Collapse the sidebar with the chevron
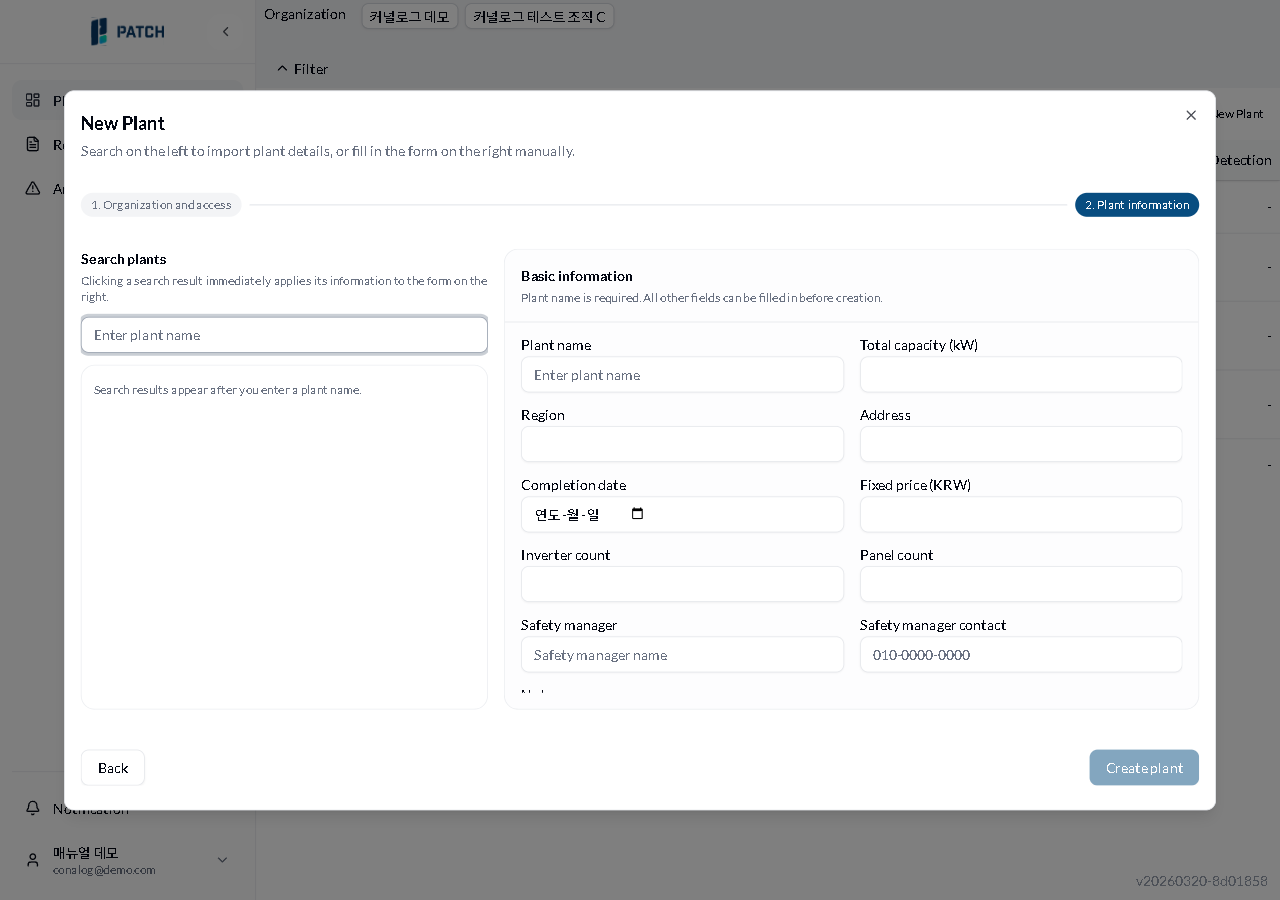The height and width of the screenshot is (900, 1280). tap(226, 32)
